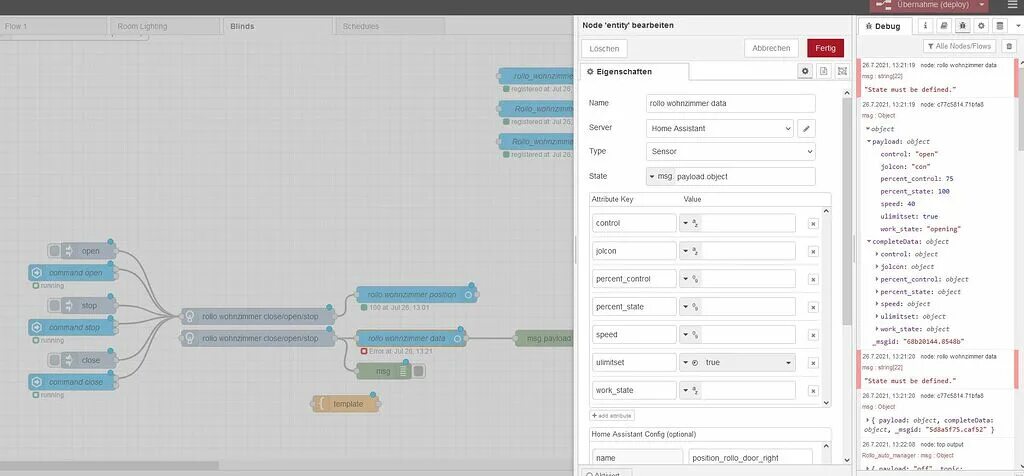Expand completeData work_state object
1024x476 pixels.
[x=876, y=329]
